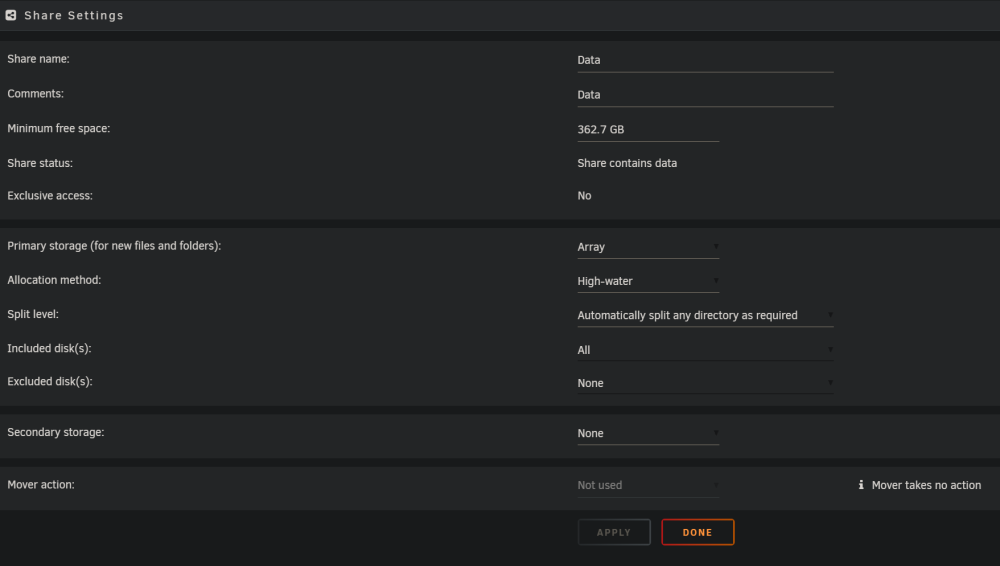1000x566 pixels.
Task: Click the Mover action Not used dropdown
Action: point(648,486)
